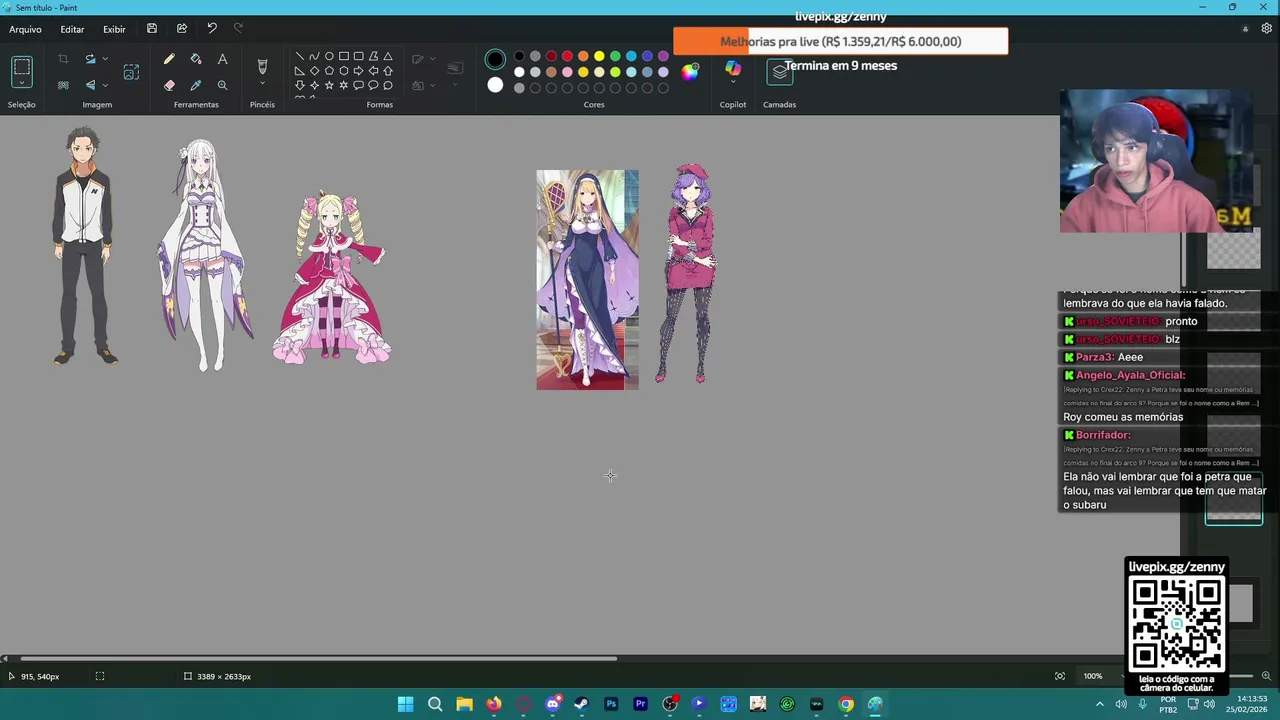Select the Fill bucket tool
1280x720 pixels.
[x=196, y=59]
